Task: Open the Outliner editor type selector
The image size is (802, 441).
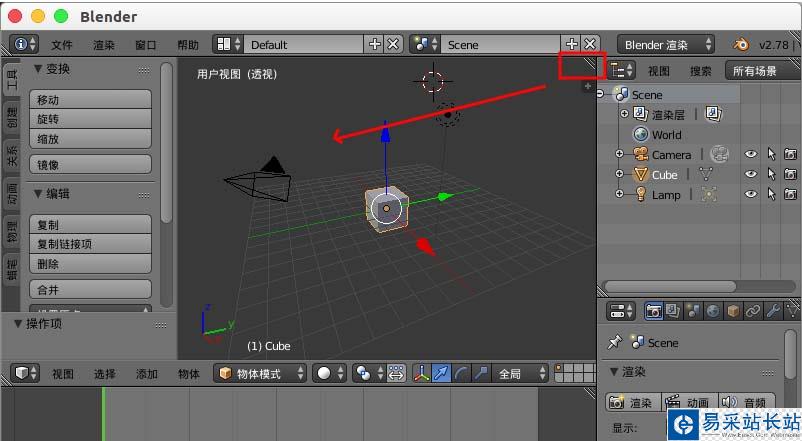Action: tap(622, 70)
